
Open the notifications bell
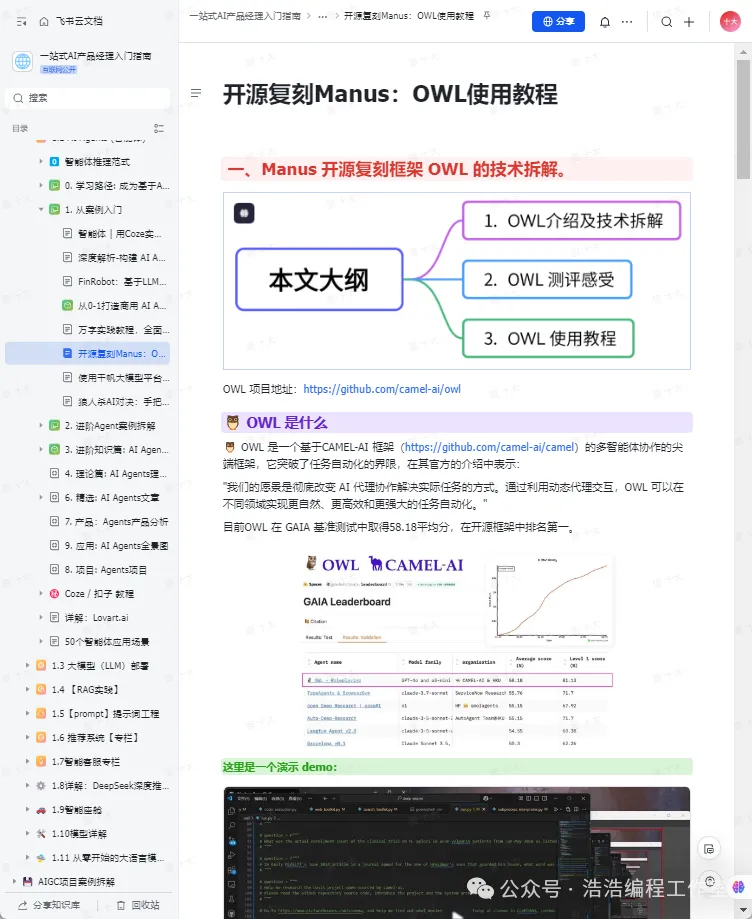605,22
